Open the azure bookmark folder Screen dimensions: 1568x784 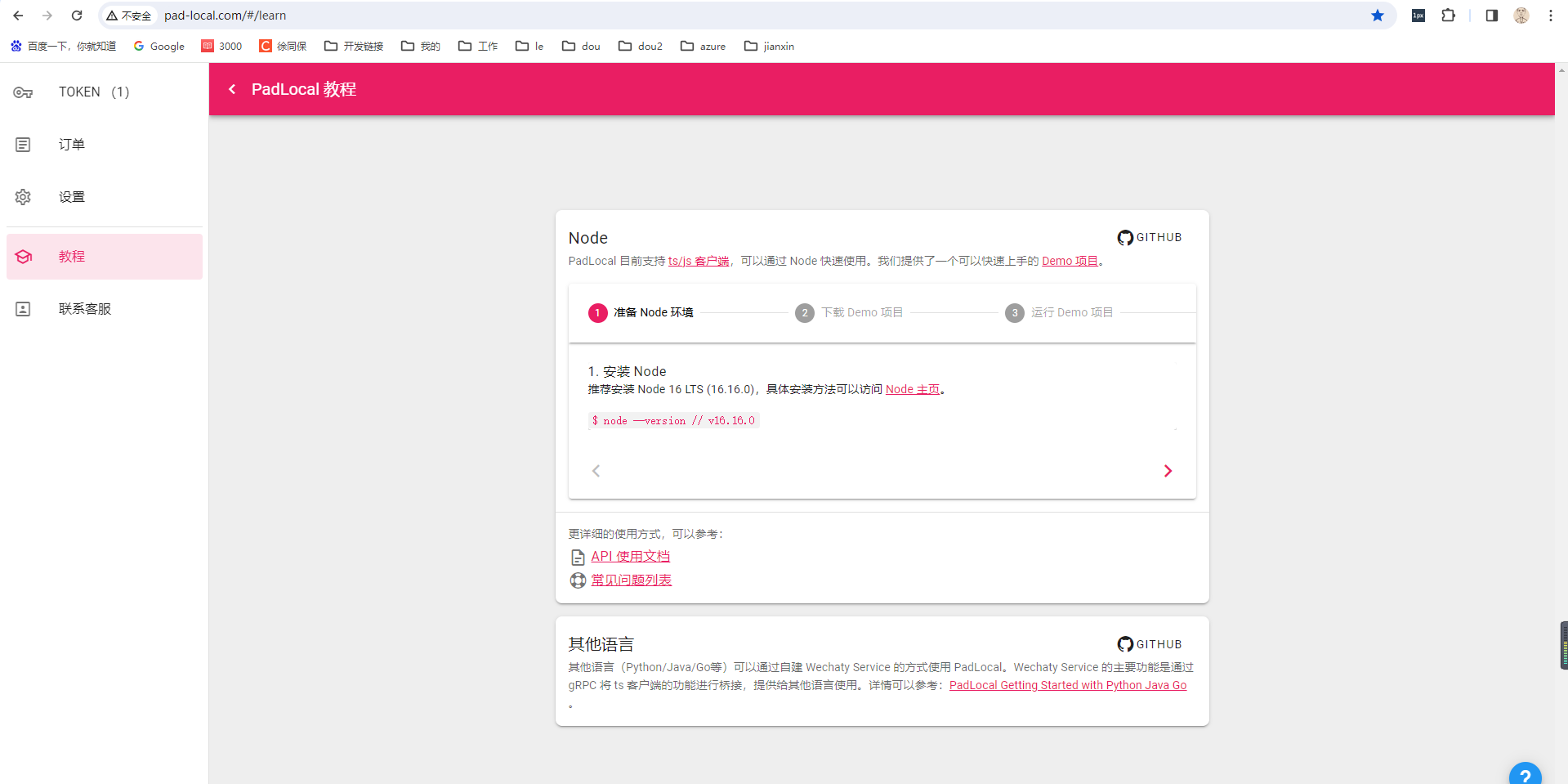(x=703, y=46)
